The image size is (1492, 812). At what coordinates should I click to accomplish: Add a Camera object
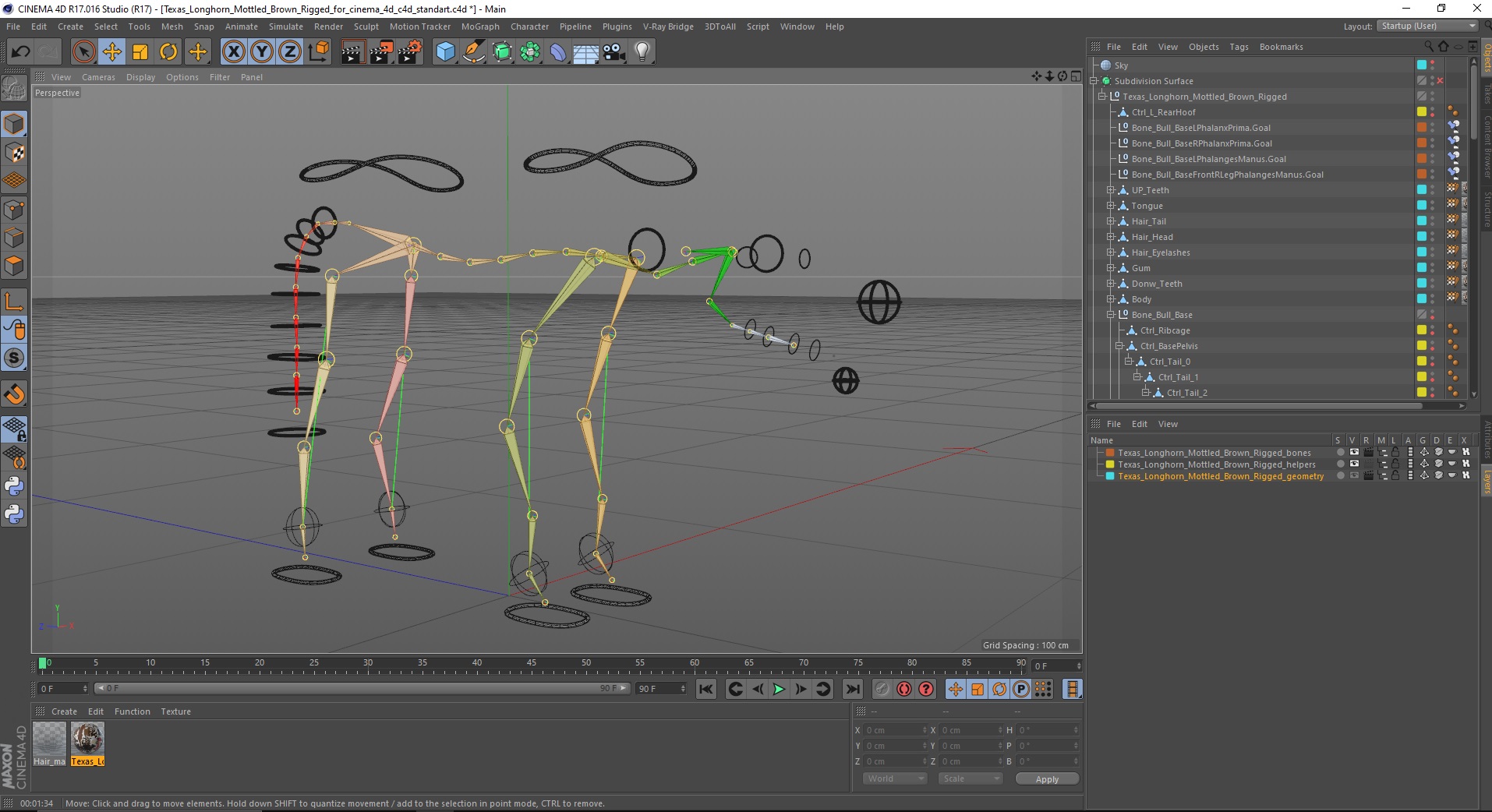point(614,52)
